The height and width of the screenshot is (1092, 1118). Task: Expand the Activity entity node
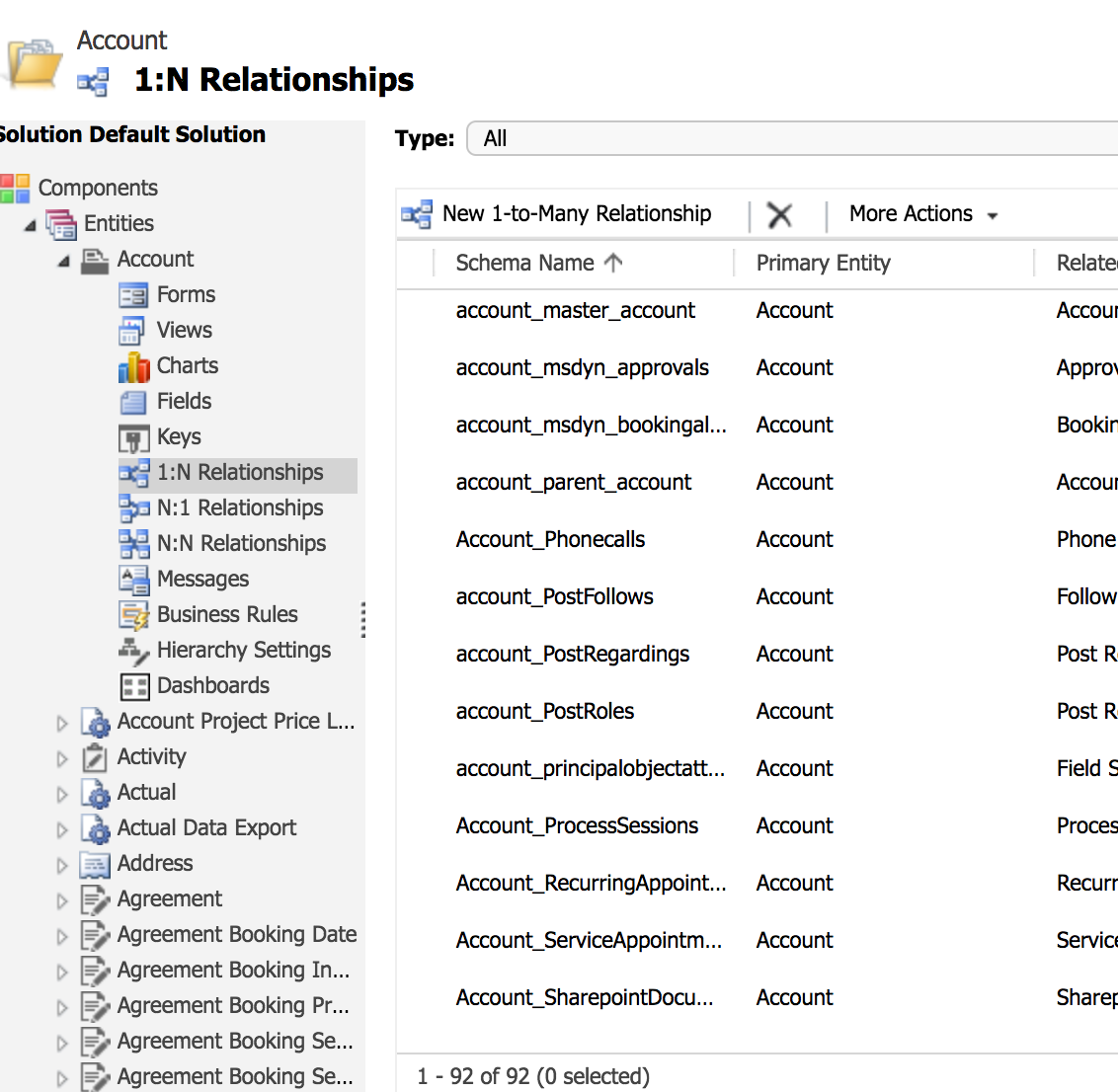pyautogui.click(x=62, y=759)
